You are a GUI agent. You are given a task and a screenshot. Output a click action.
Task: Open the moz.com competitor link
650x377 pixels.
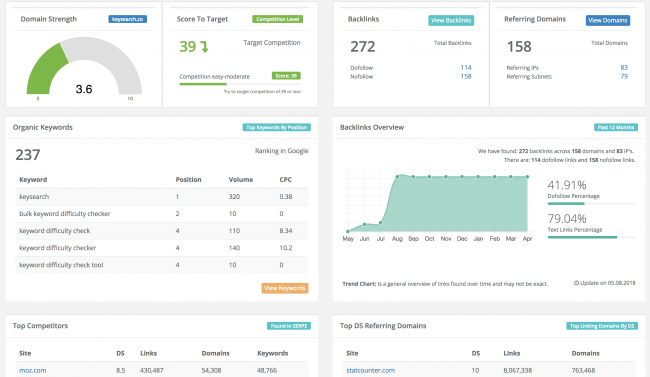(x=33, y=370)
